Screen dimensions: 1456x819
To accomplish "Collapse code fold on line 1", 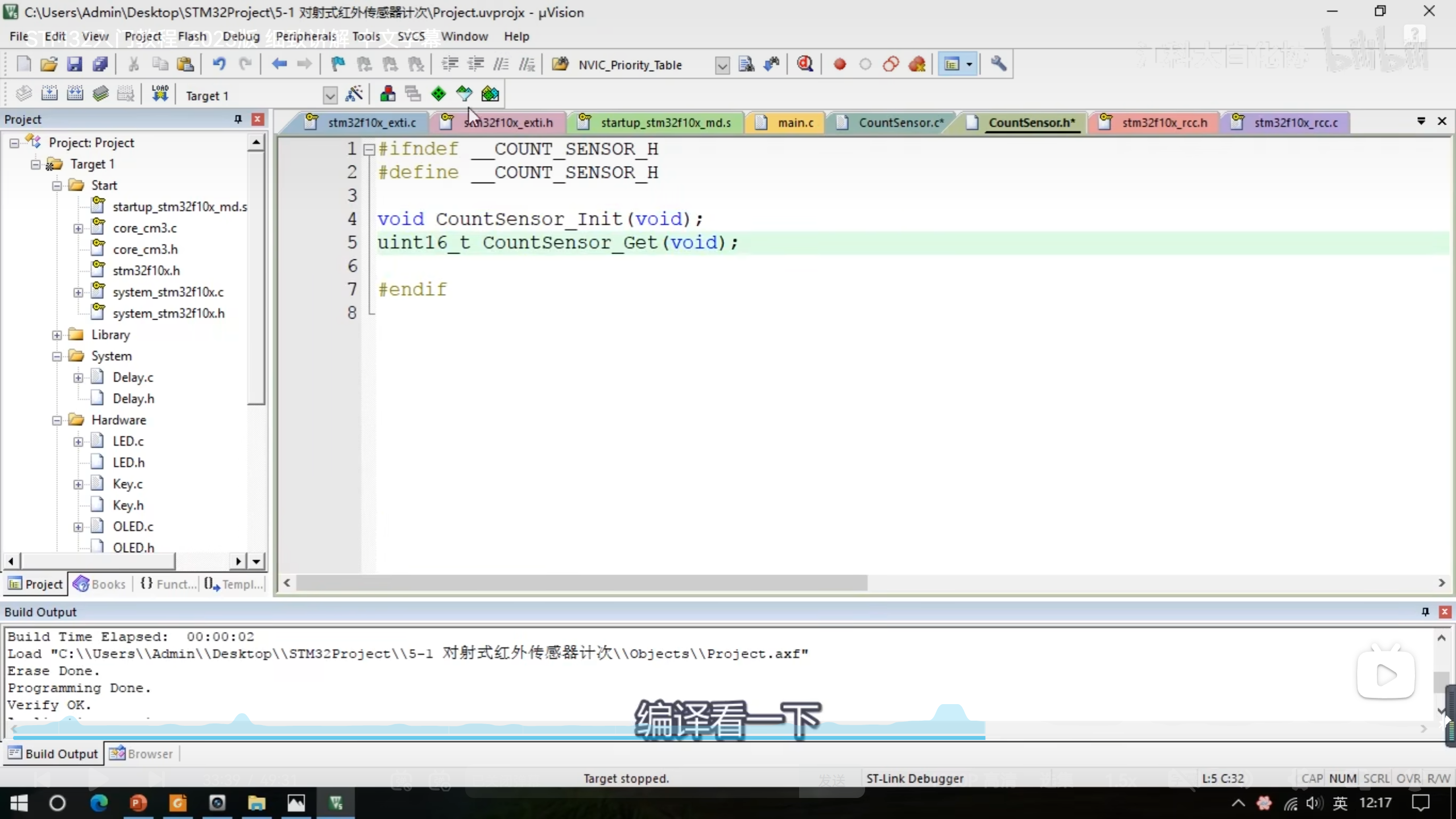I will point(369,150).
